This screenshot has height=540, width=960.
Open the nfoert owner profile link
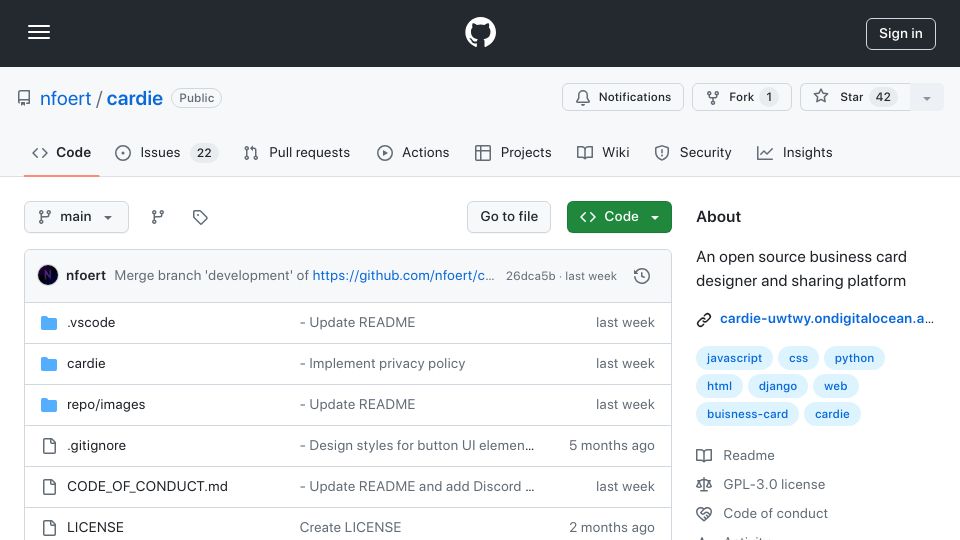tap(65, 98)
